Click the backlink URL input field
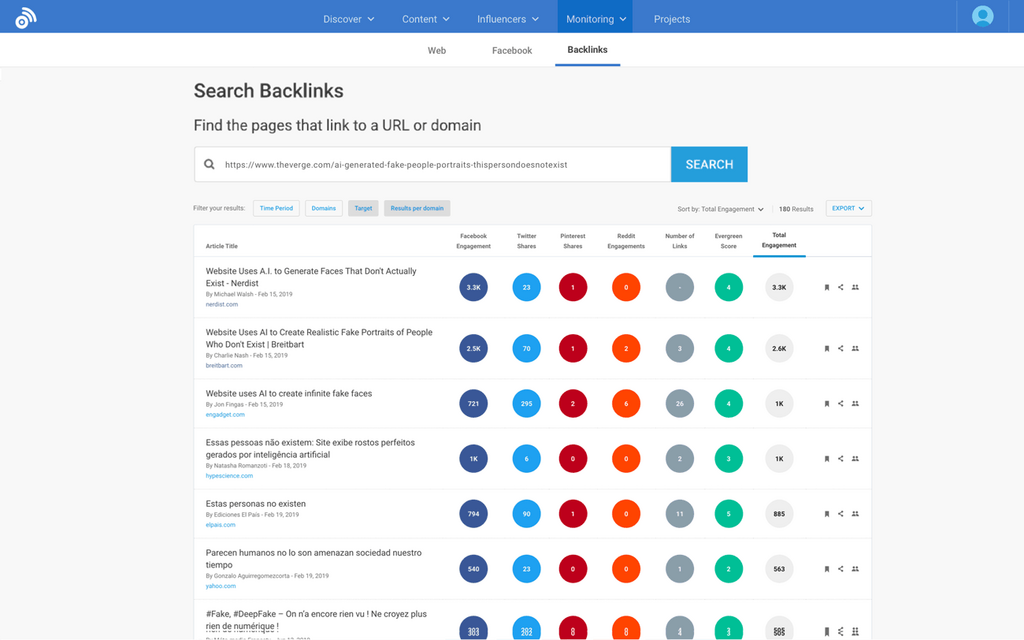The height and width of the screenshot is (640, 1024). coord(440,165)
